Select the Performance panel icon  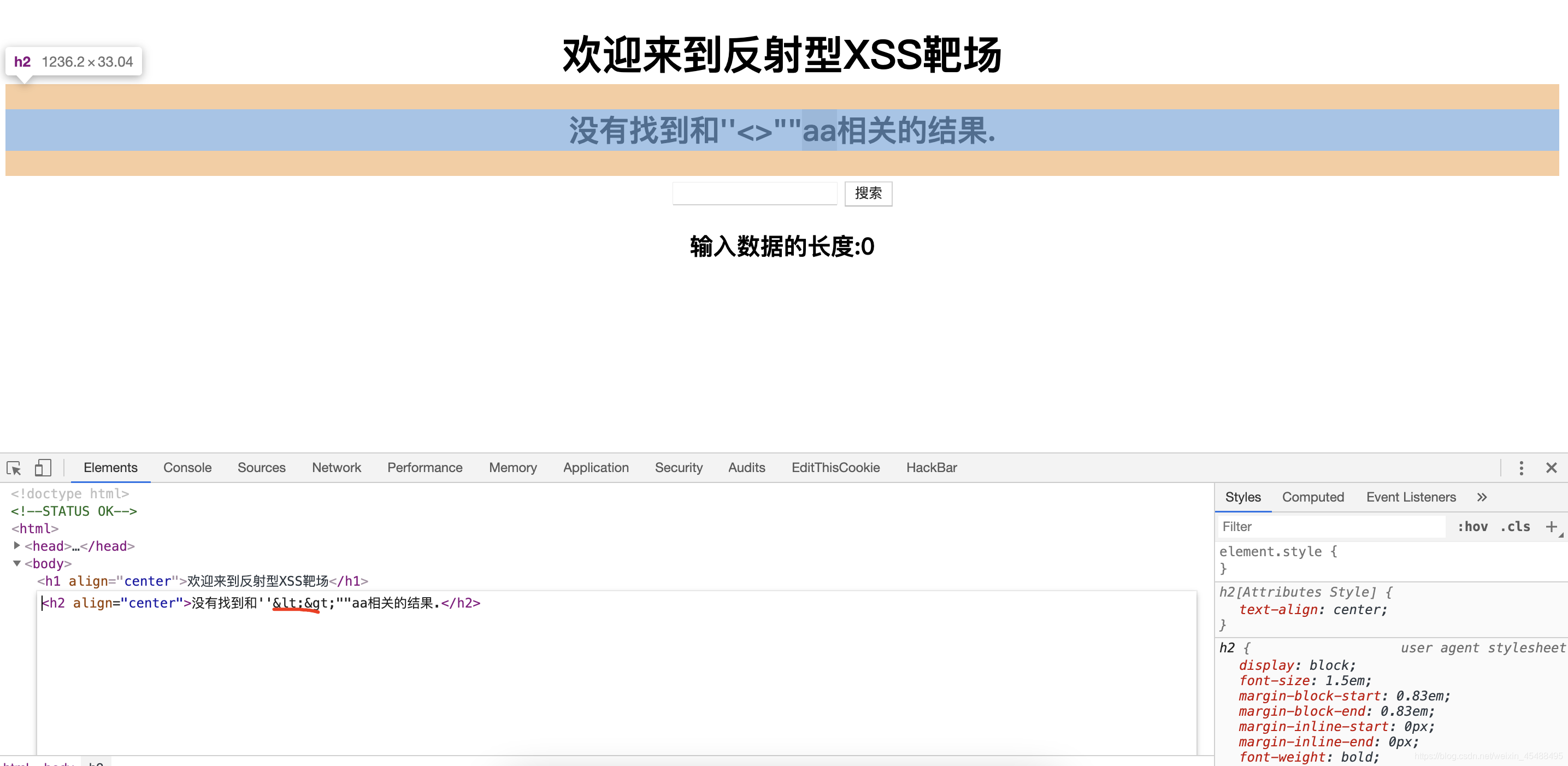pos(425,468)
